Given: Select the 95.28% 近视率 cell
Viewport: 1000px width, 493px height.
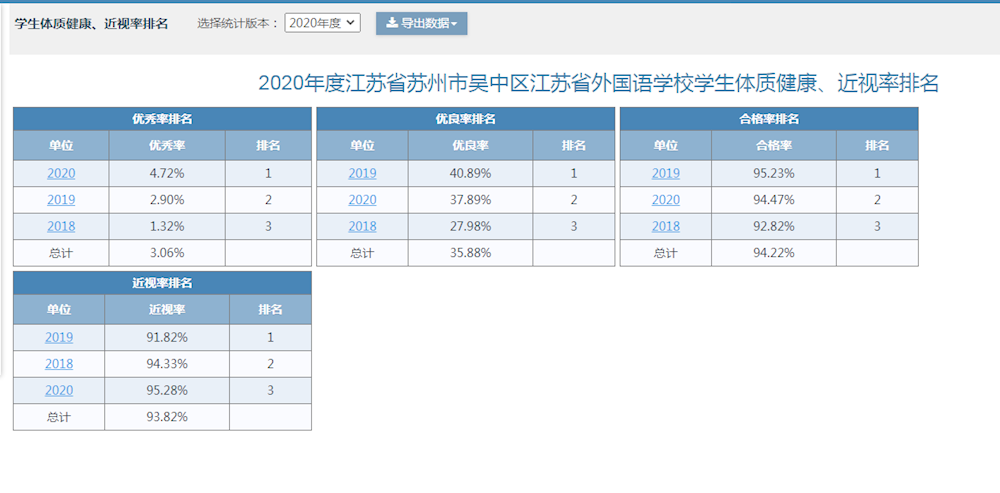Looking at the screenshot, I should pyautogui.click(x=167, y=390).
